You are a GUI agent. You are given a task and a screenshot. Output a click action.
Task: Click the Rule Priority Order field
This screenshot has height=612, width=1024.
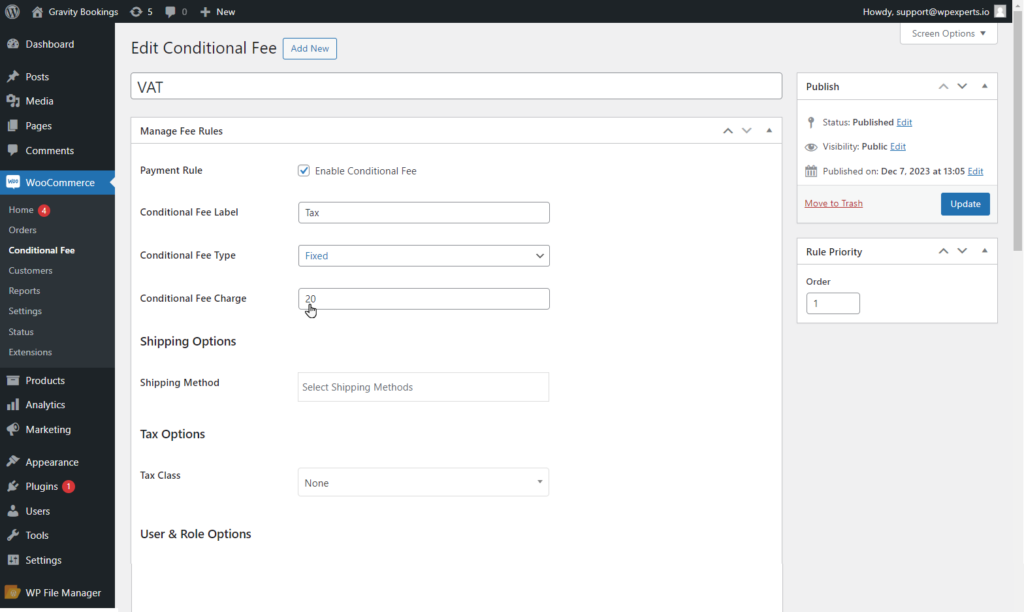(833, 303)
